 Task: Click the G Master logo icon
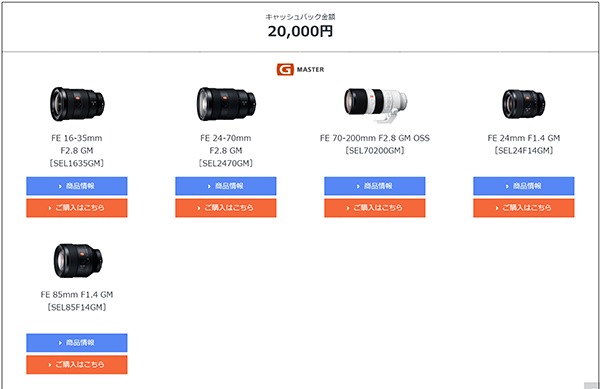(x=285, y=69)
